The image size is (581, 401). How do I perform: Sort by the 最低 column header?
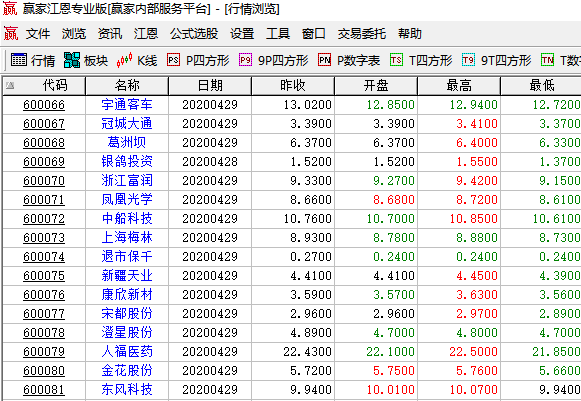(541, 86)
